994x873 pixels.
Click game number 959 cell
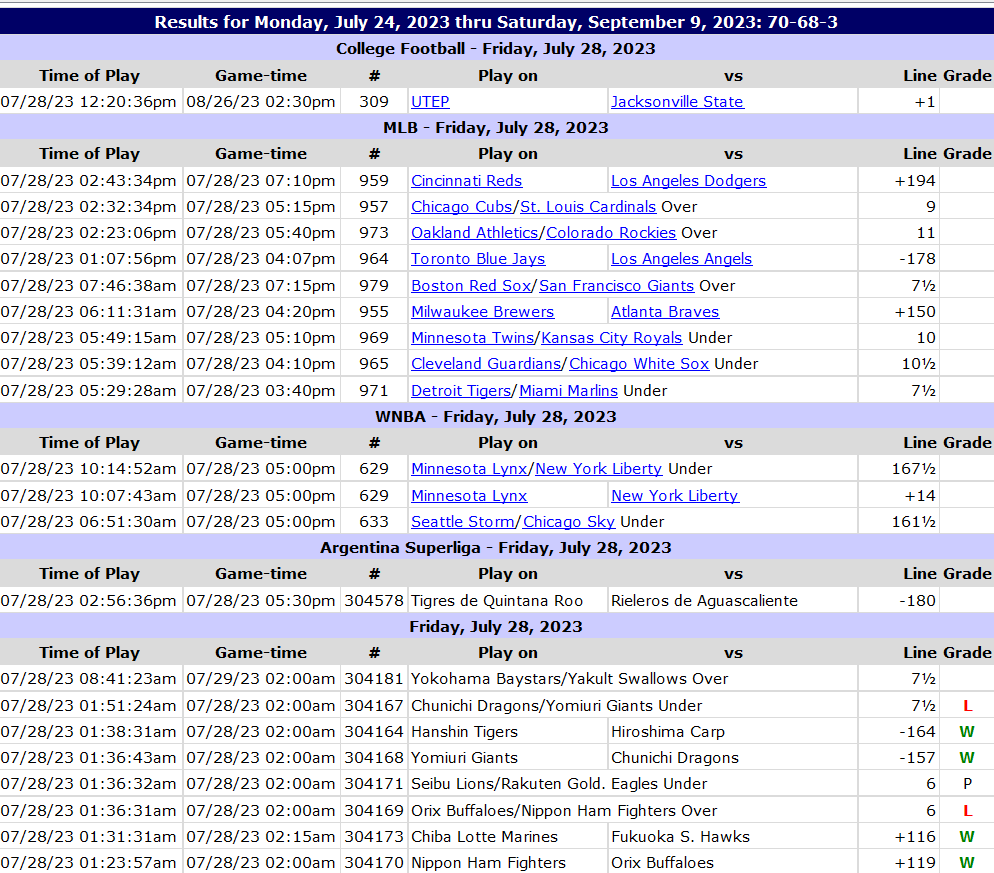tap(374, 181)
